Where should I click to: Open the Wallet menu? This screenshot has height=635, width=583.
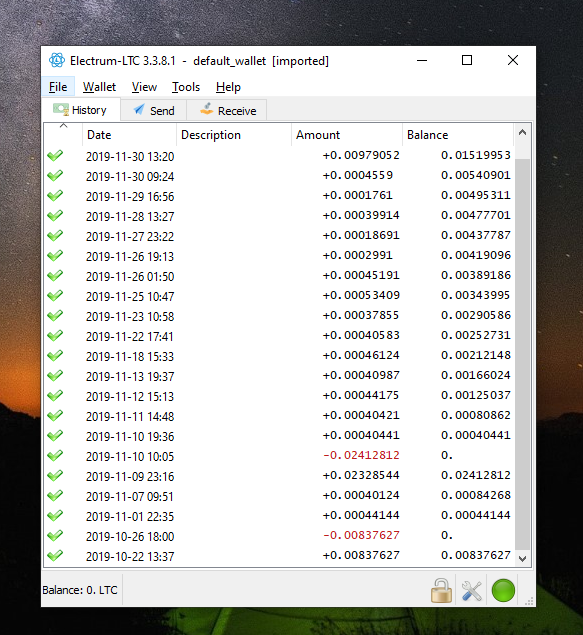(x=99, y=87)
